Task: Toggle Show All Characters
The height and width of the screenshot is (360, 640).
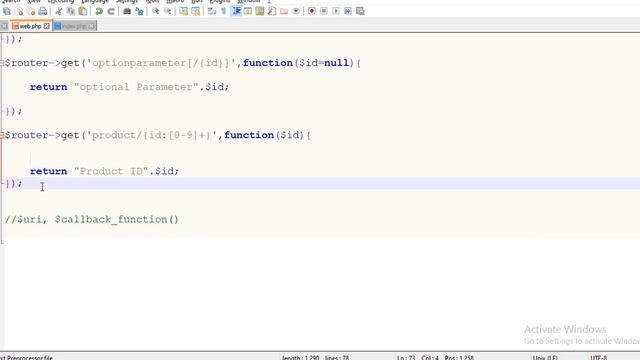Action: 224,11
